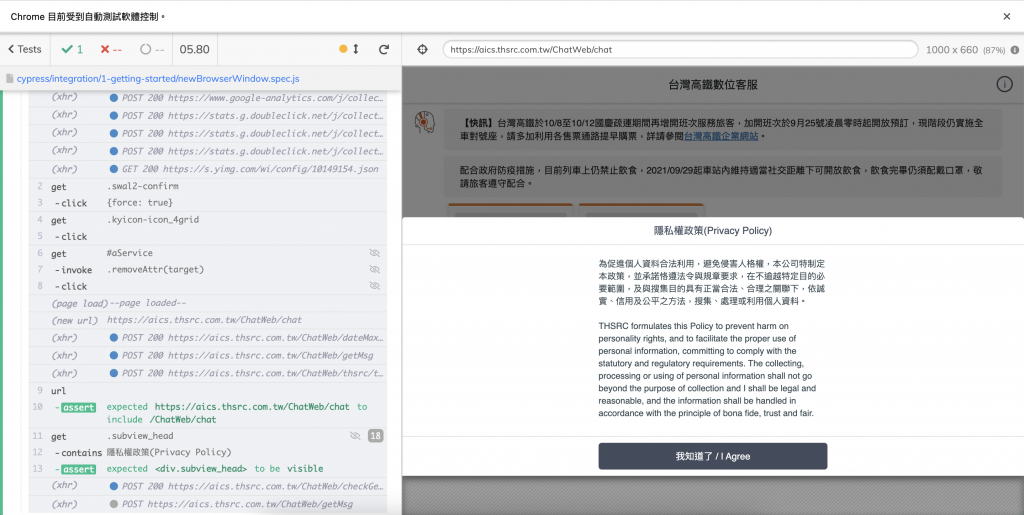The image size is (1024, 515).
Task: Click the info icon beside 台灣高鐵數位客服
Action: click(x=1004, y=84)
